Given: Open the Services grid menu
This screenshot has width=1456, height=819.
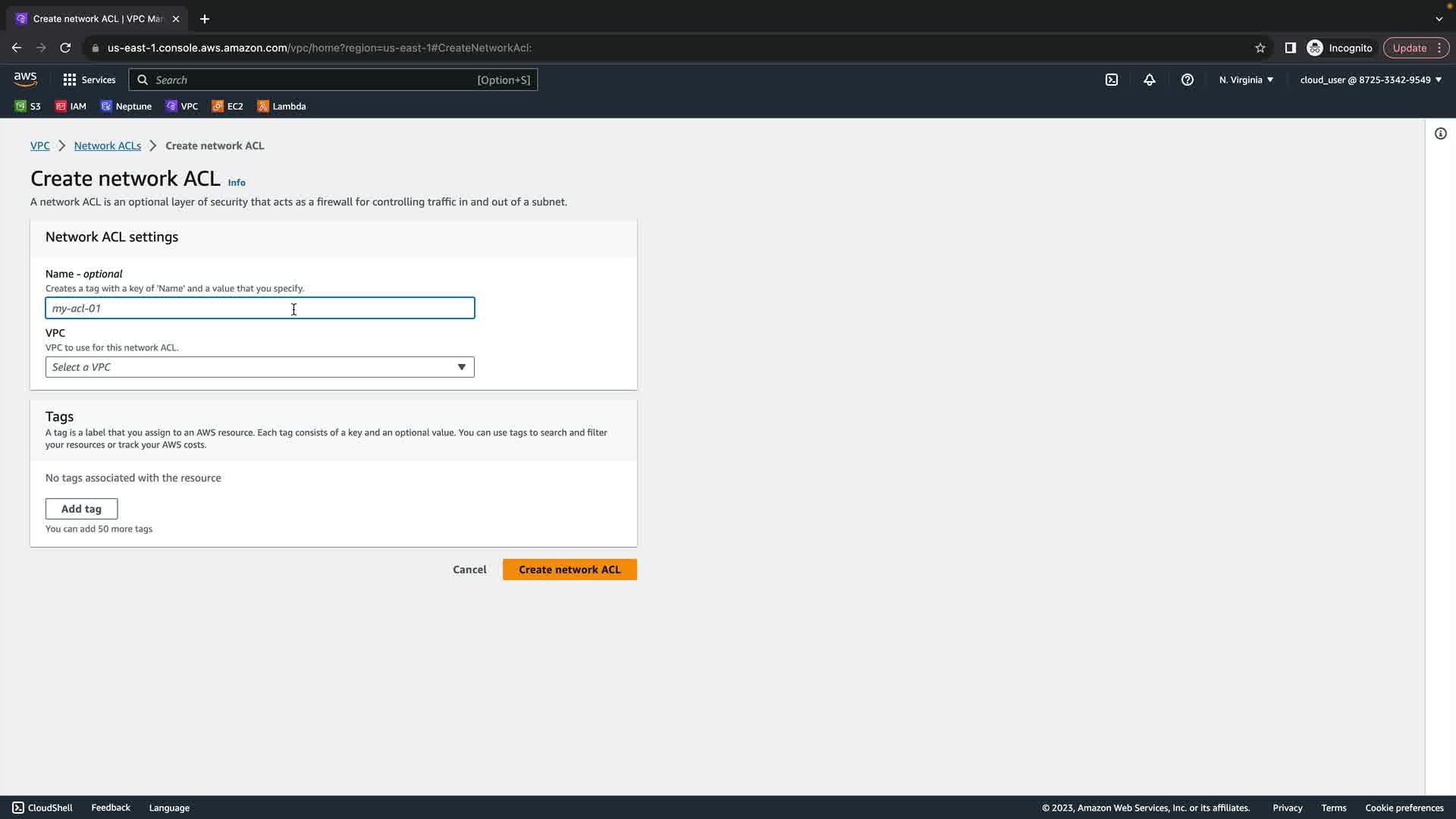Looking at the screenshot, I should click(89, 80).
